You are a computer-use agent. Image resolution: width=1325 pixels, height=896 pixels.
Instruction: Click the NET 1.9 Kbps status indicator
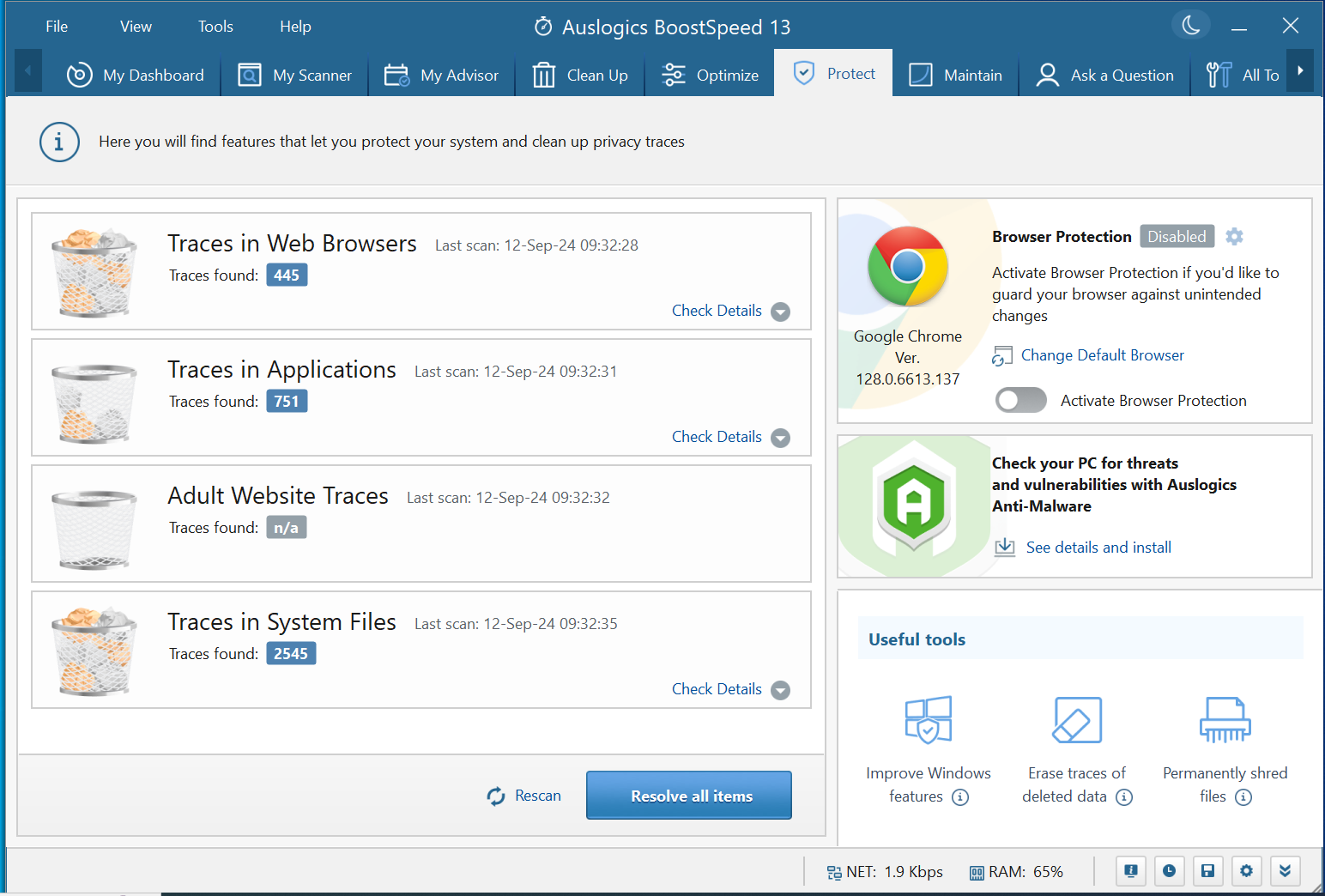point(884,872)
